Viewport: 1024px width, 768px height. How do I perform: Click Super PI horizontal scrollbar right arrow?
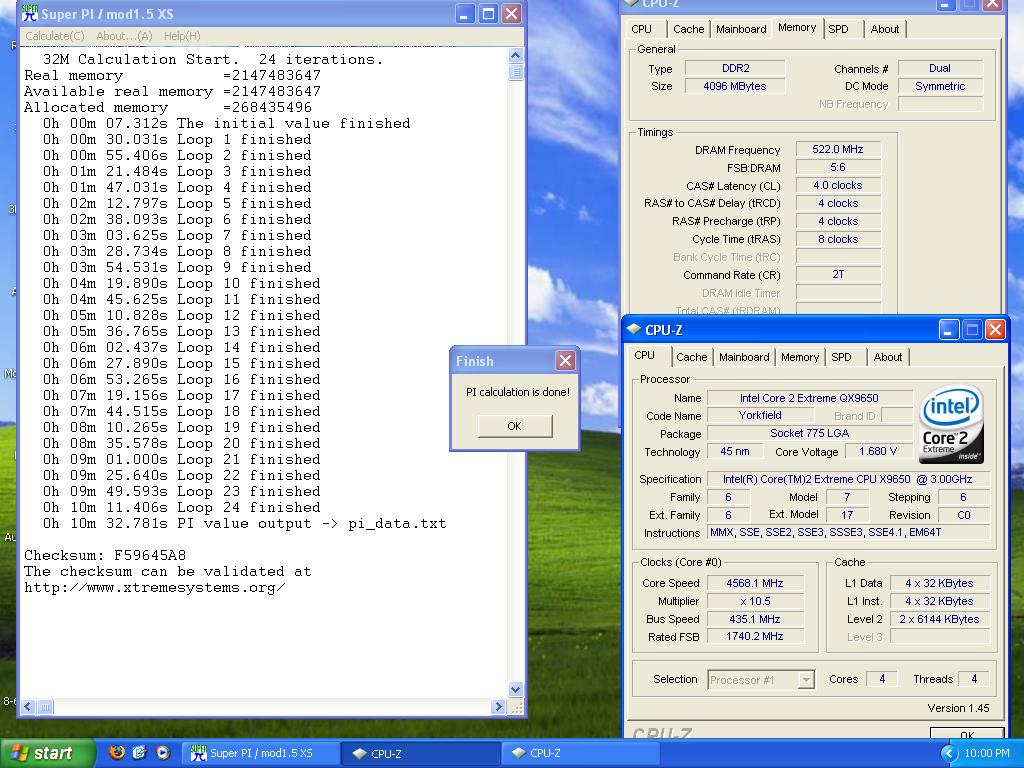(x=498, y=707)
